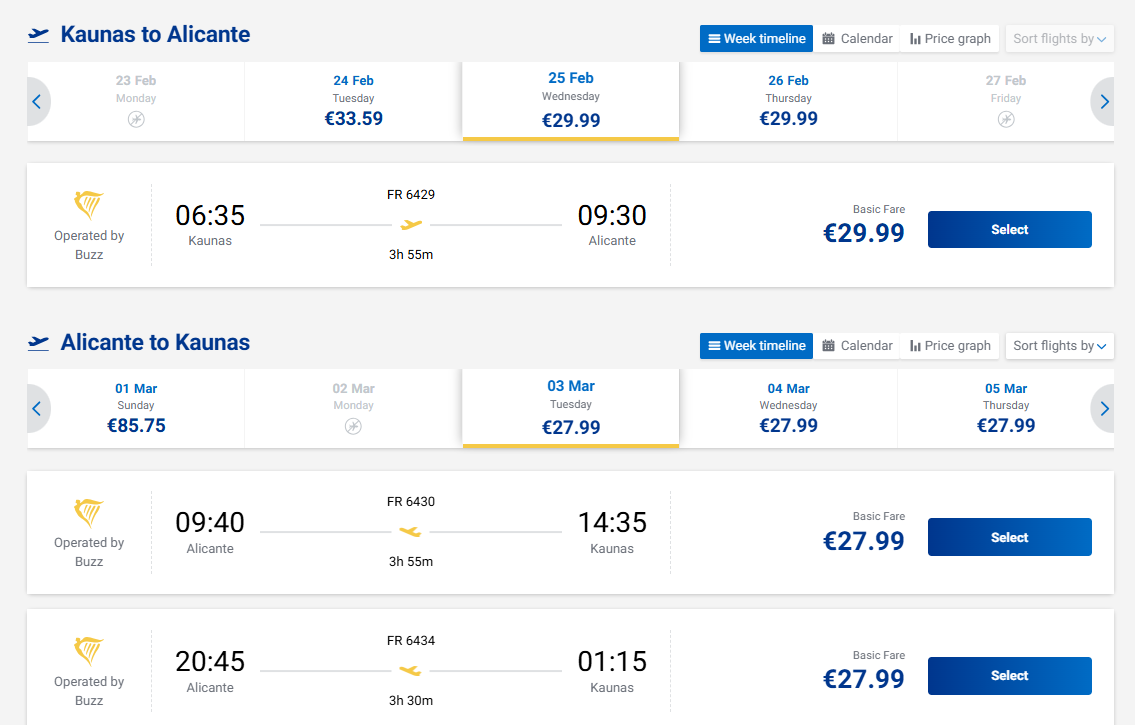Click the no-flight icon under 02 Mar
This screenshot has height=725, width=1135.
click(x=353, y=426)
